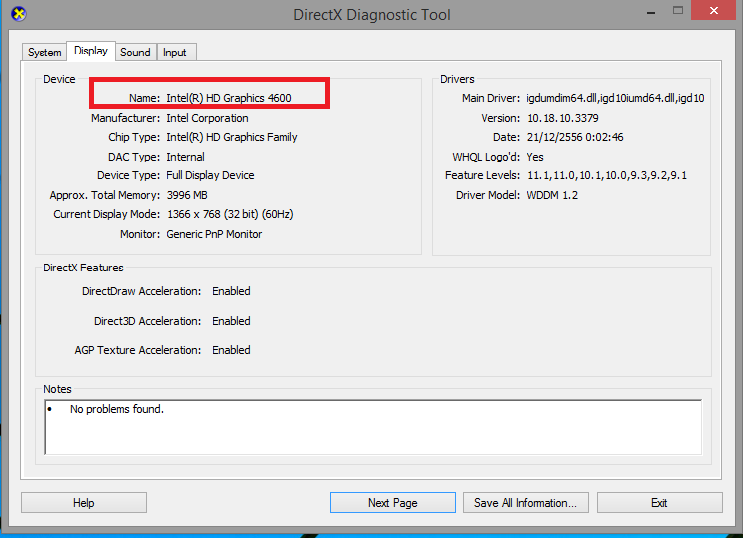The image size is (743, 543).
Task: Click display mode '1366 x 768 (32 bit) (60Hz)'
Action: tap(230, 214)
